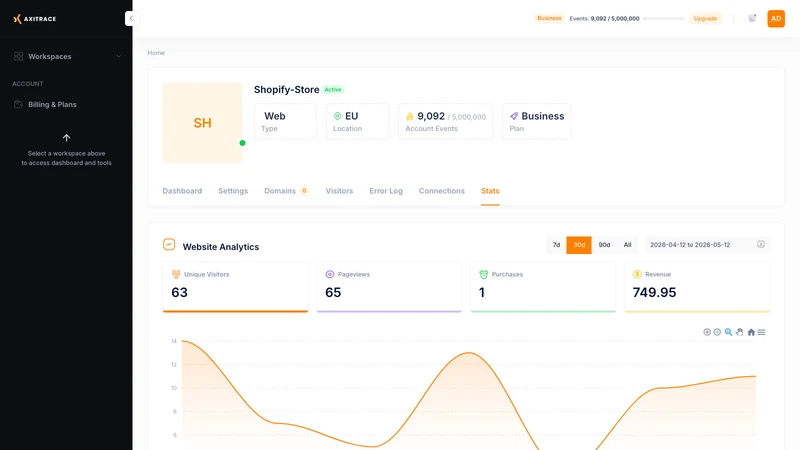Open Billing & Plans link

(52, 105)
